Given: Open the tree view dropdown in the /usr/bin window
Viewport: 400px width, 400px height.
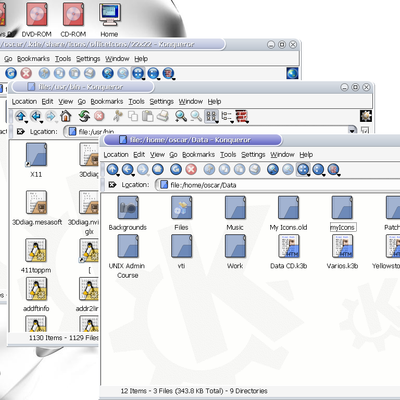Looking at the screenshot, I should coord(232,122).
